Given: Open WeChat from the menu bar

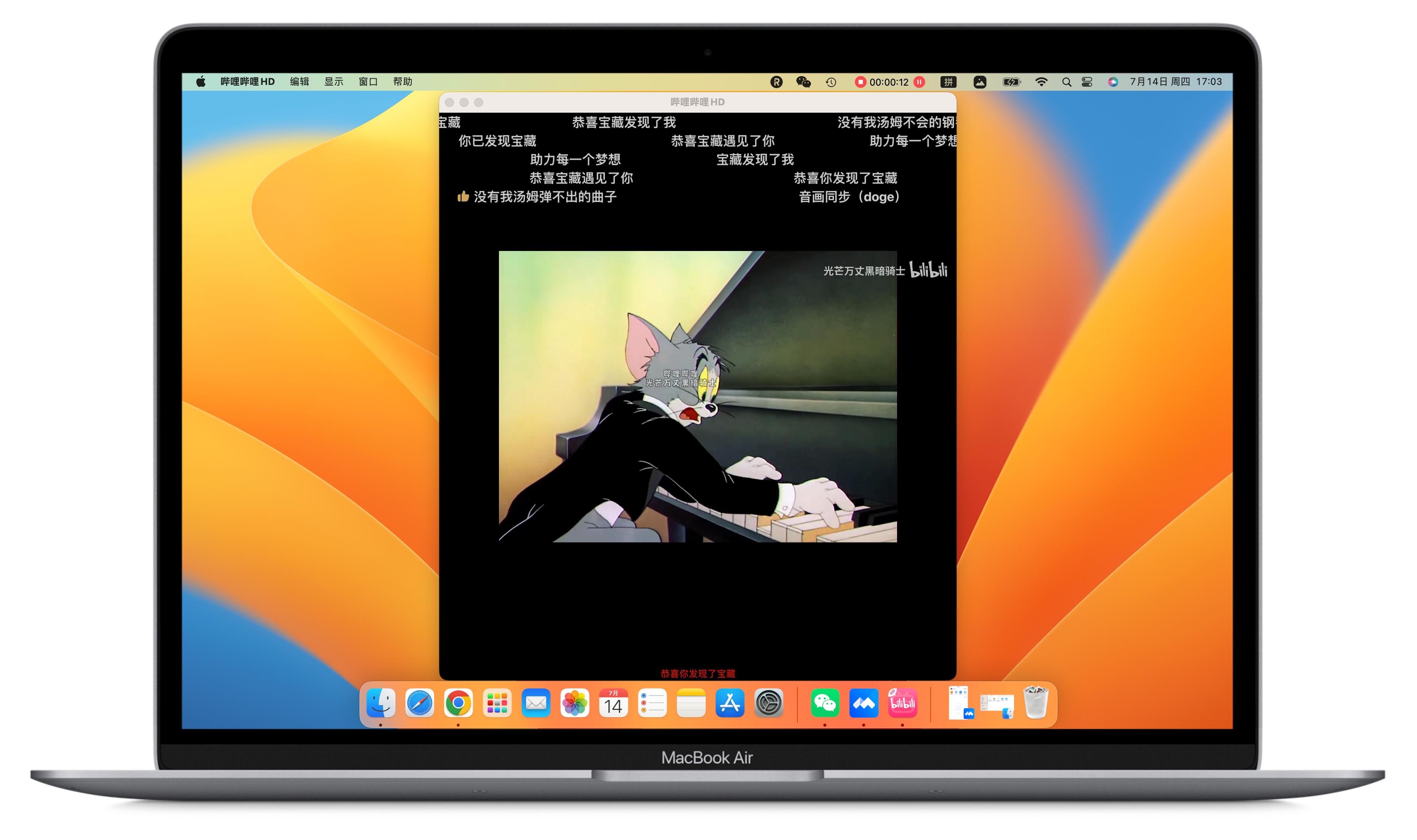Looking at the screenshot, I should coord(804,82).
